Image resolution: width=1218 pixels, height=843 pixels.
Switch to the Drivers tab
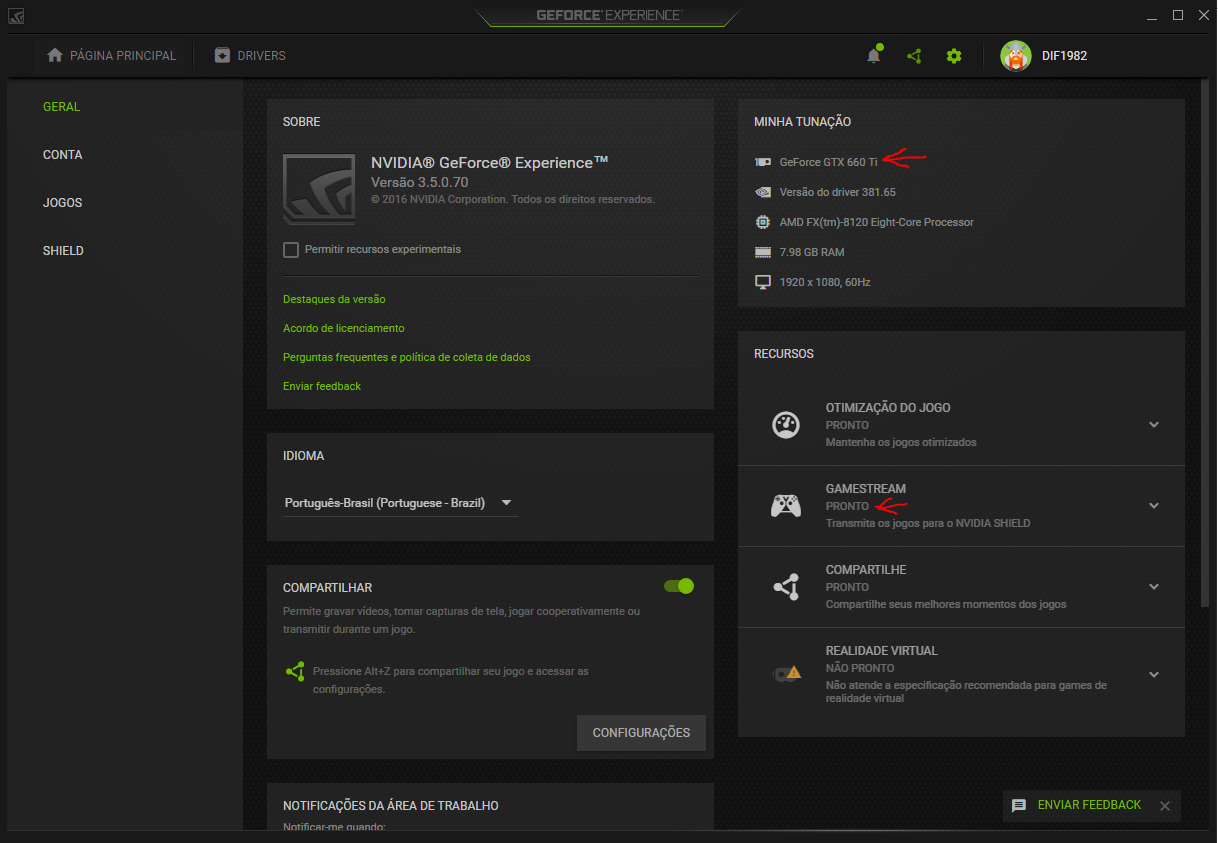pos(250,56)
